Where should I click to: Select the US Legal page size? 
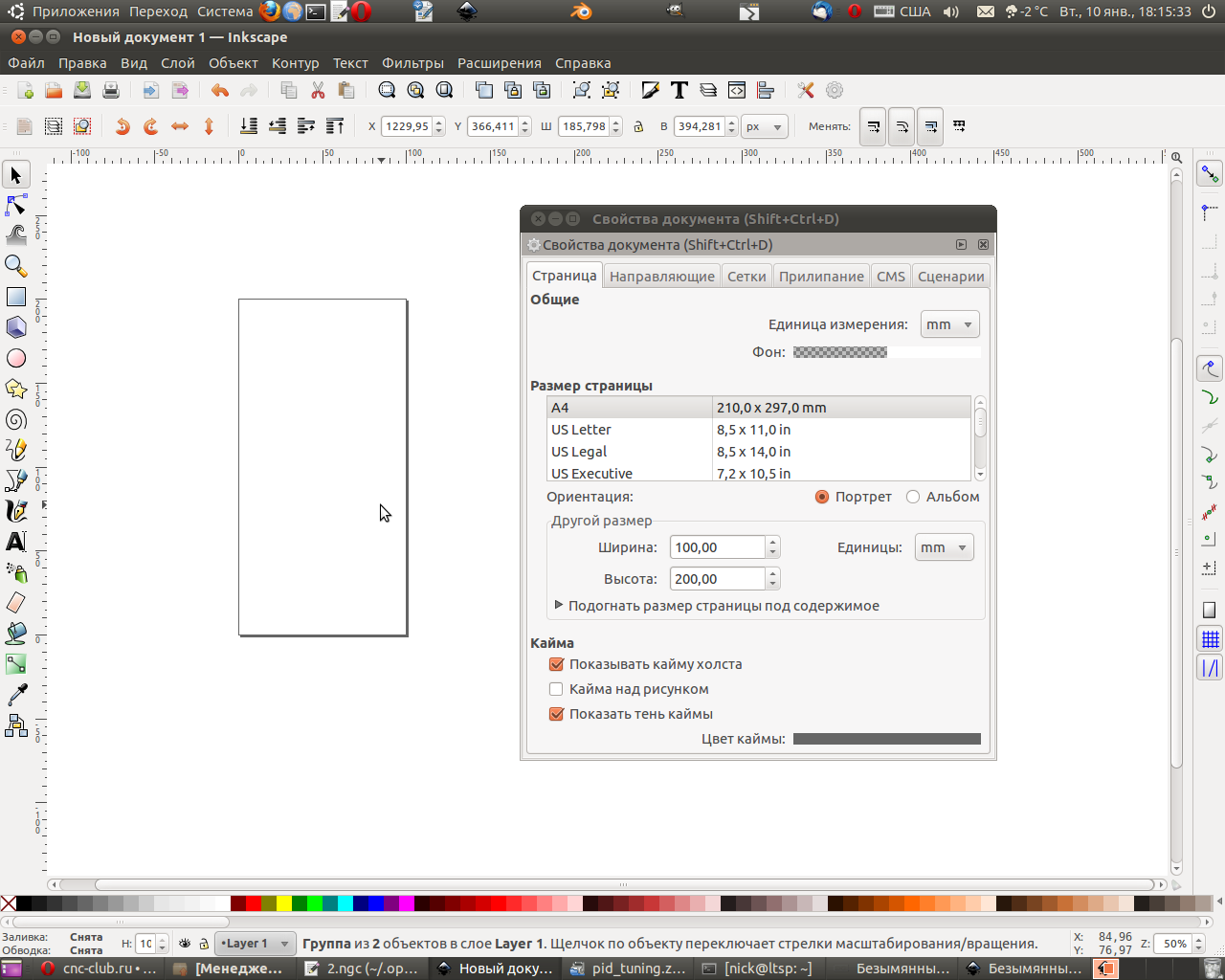click(759, 452)
